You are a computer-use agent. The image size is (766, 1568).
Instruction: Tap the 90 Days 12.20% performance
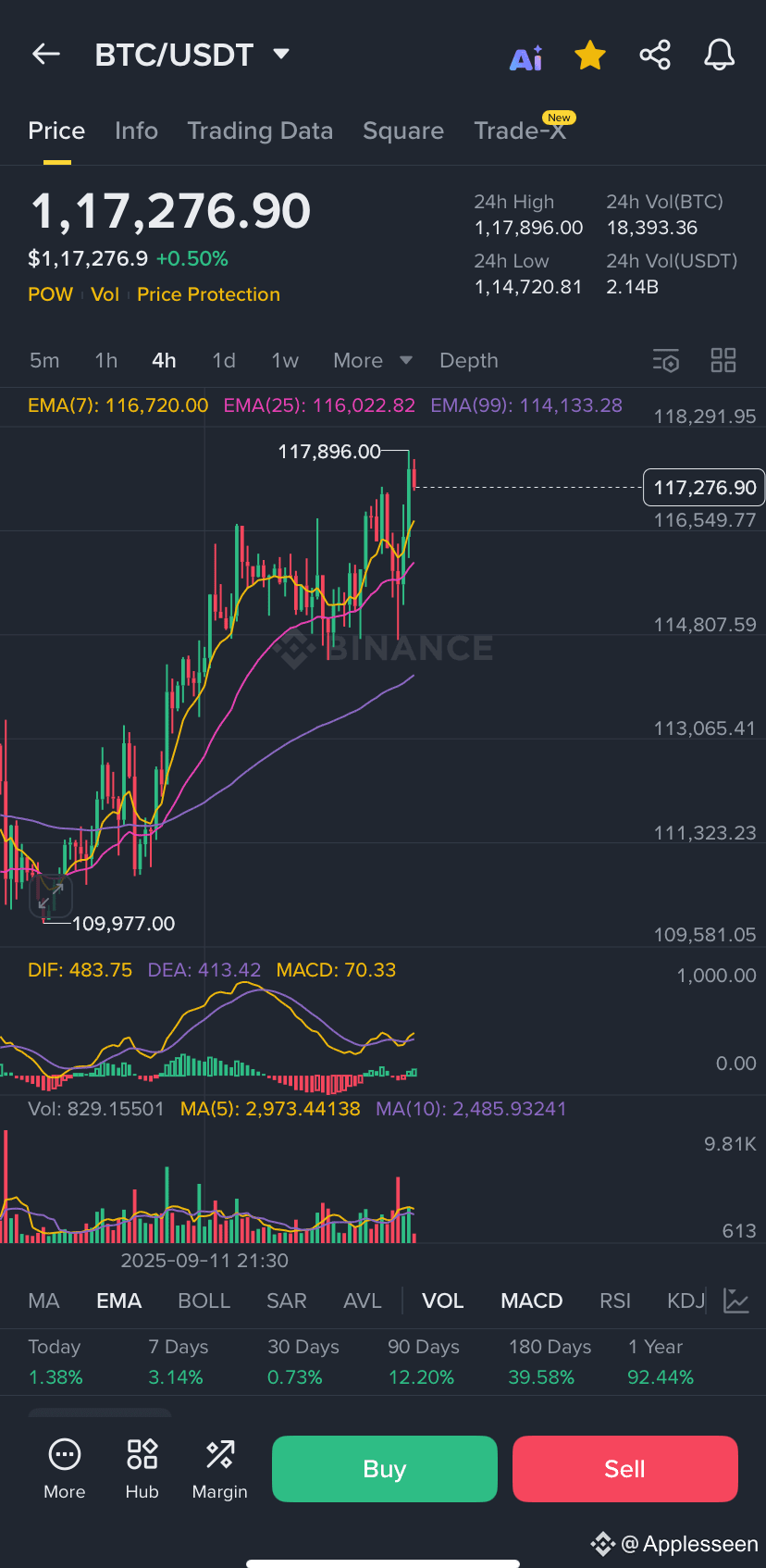[424, 1362]
